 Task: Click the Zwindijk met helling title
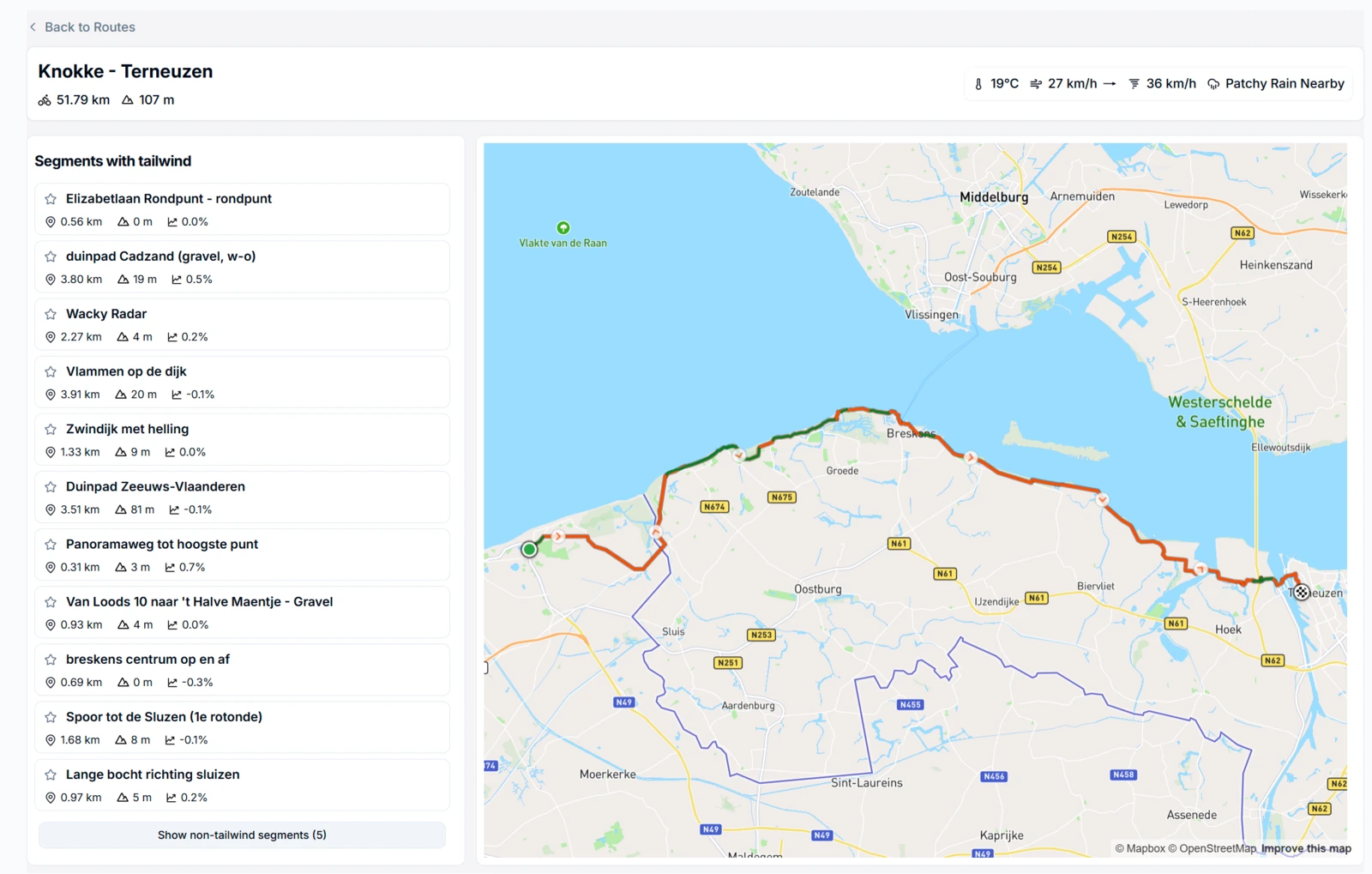coord(127,429)
